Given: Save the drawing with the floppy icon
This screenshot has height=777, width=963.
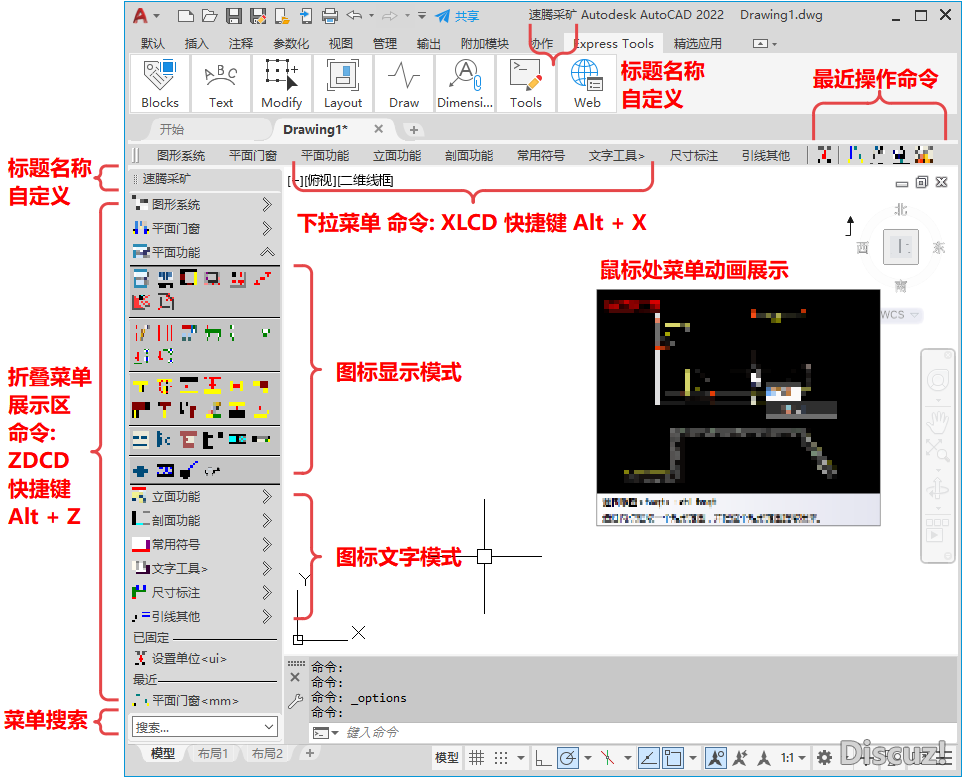Looking at the screenshot, I should click(x=233, y=16).
